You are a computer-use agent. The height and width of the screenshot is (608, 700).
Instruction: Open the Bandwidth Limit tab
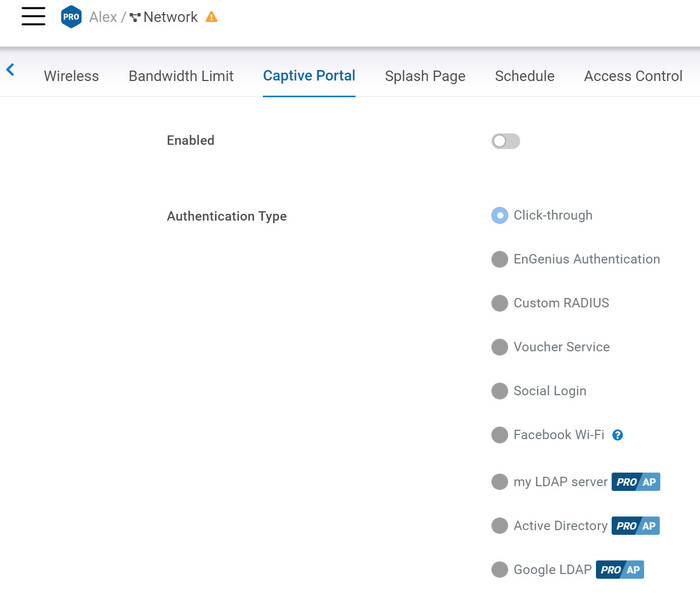tap(181, 76)
